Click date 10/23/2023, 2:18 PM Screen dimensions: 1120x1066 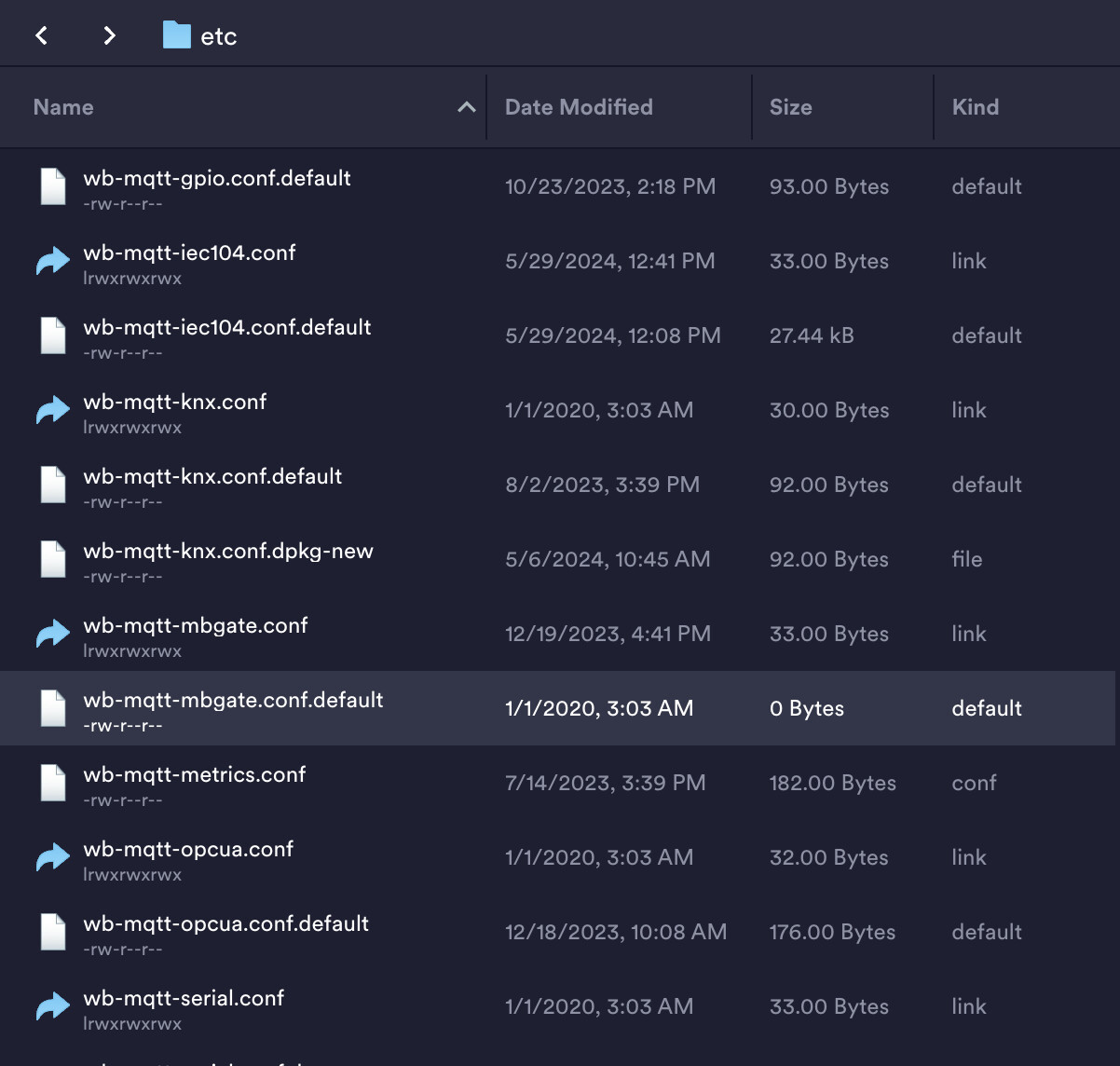coord(610,186)
